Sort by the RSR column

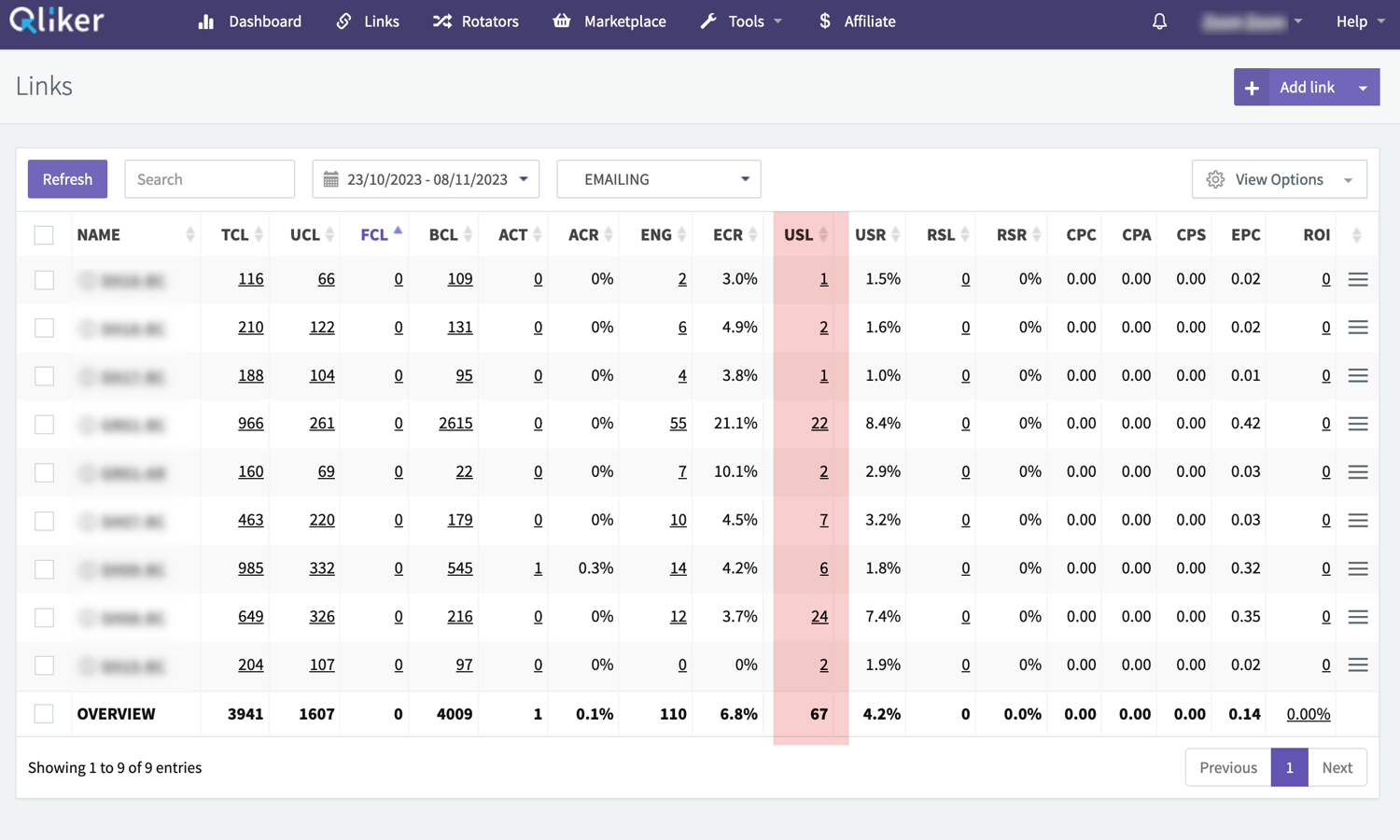tap(1012, 235)
